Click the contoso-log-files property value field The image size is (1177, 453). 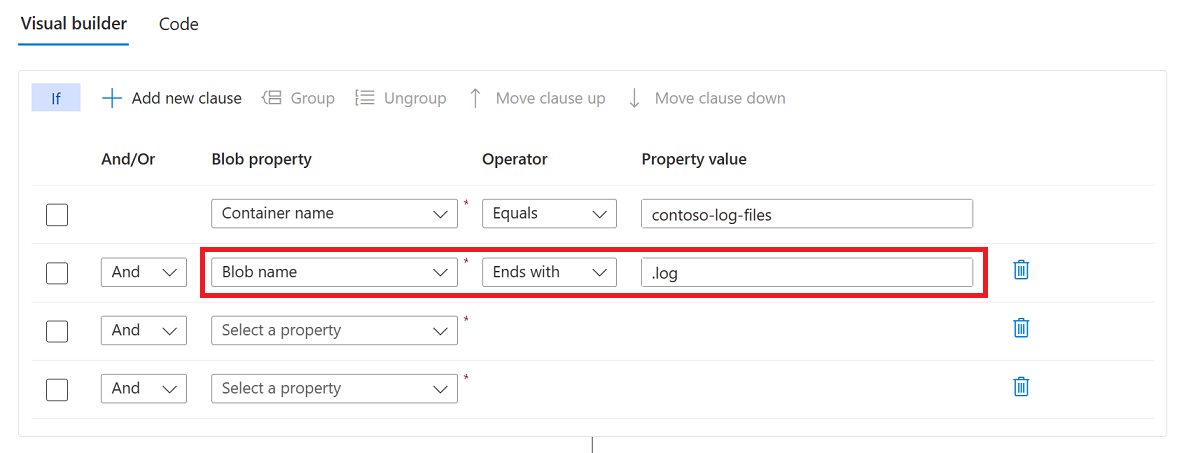point(807,214)
